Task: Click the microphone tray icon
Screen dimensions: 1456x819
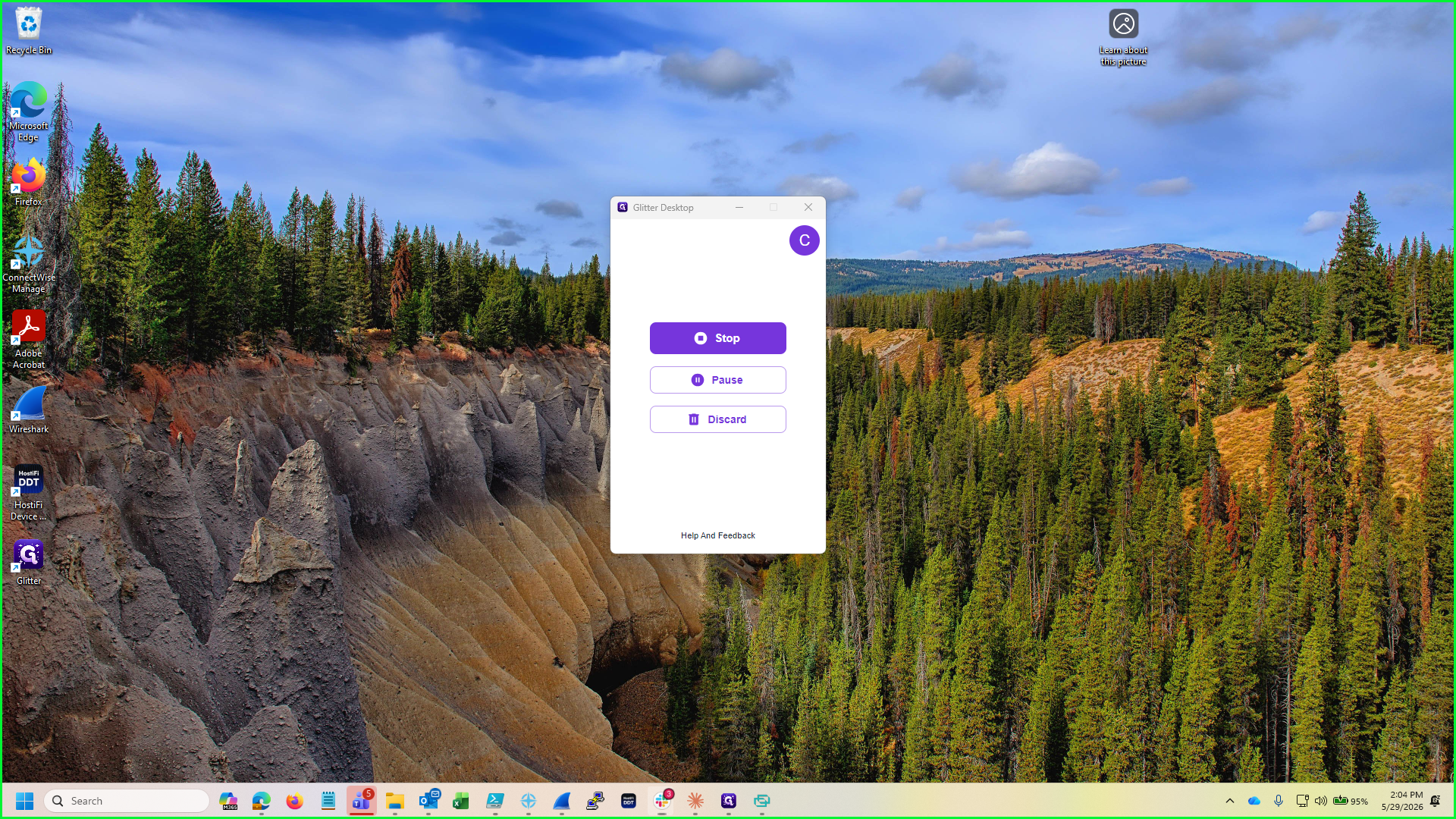Action: pos(1279,801)
